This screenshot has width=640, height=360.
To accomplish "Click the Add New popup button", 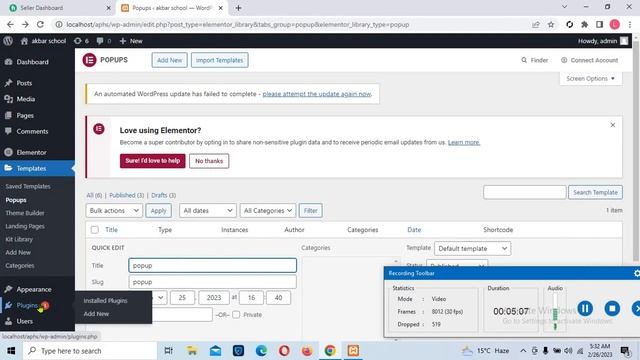I will [x=169, y=60].
